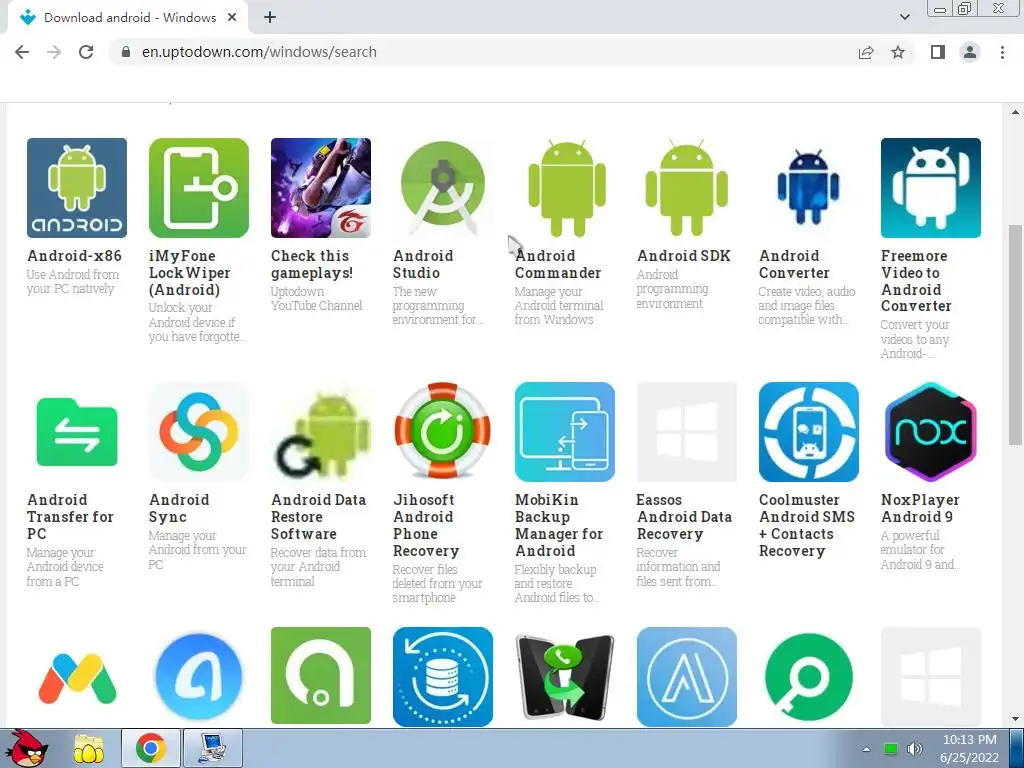
Task: Open the Android-x86 app icon
Action: click(76, 187)
